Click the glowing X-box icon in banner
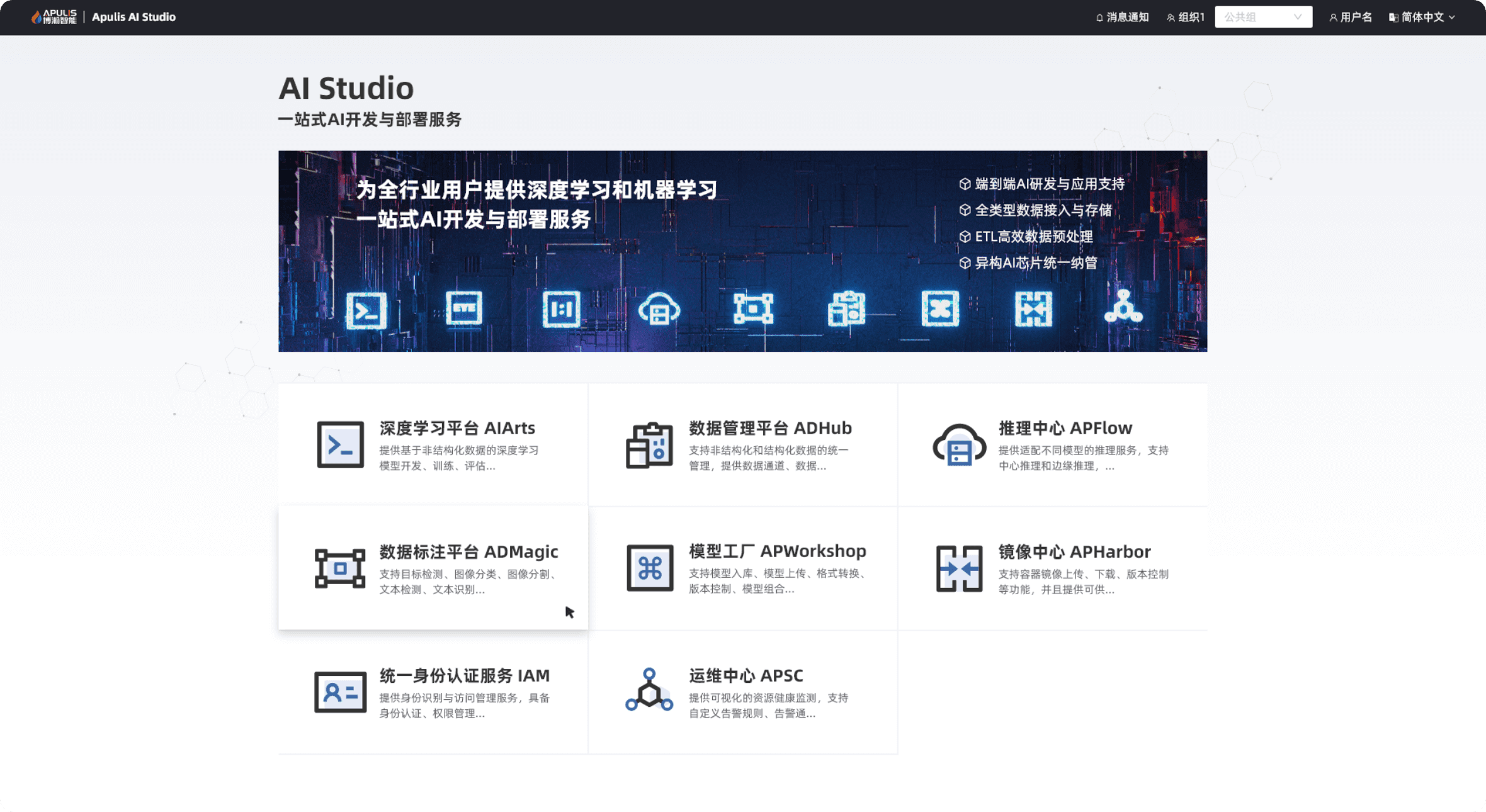 pos(940,308)
